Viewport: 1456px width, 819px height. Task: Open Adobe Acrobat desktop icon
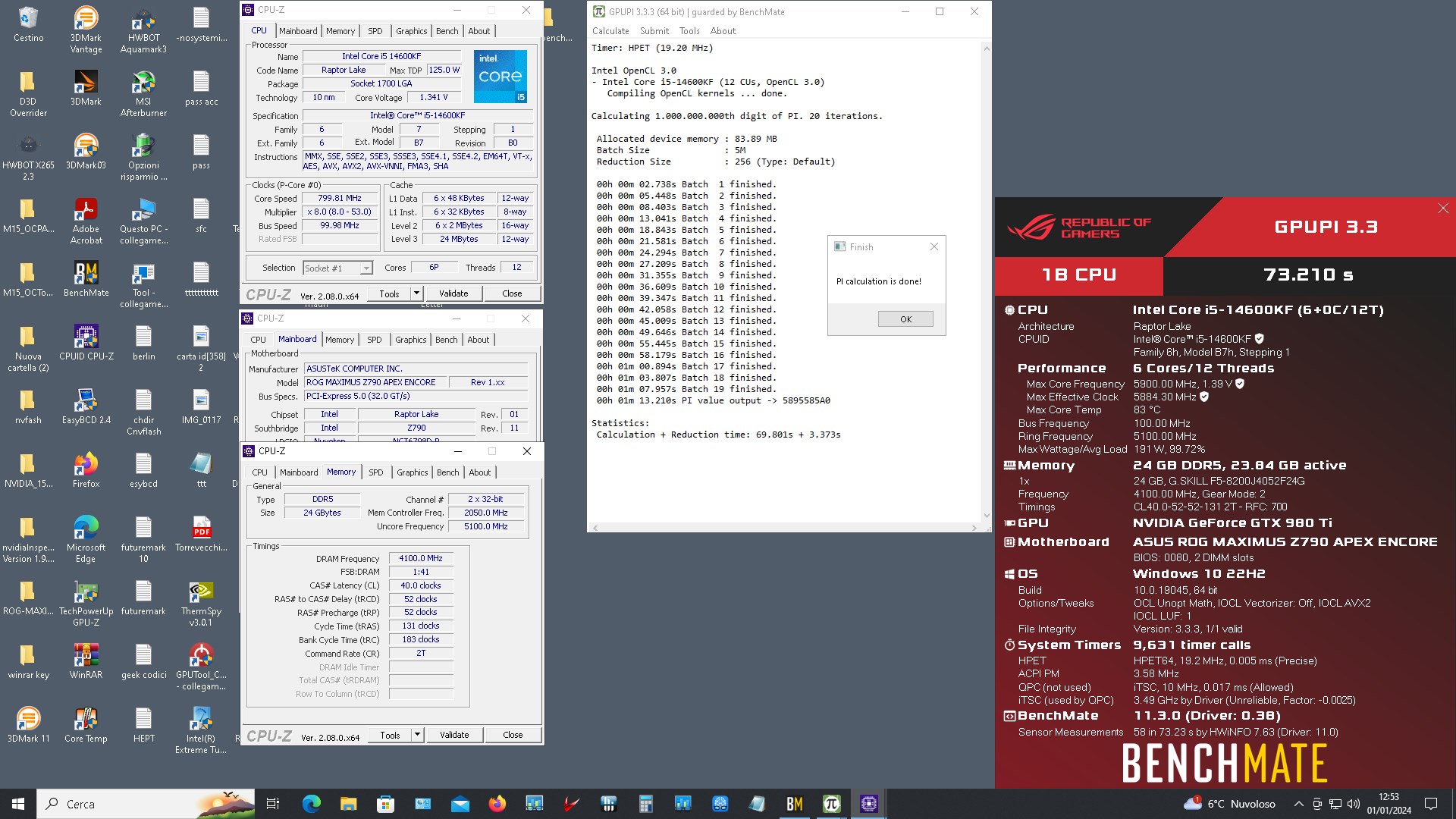click(x=86, y=221)
